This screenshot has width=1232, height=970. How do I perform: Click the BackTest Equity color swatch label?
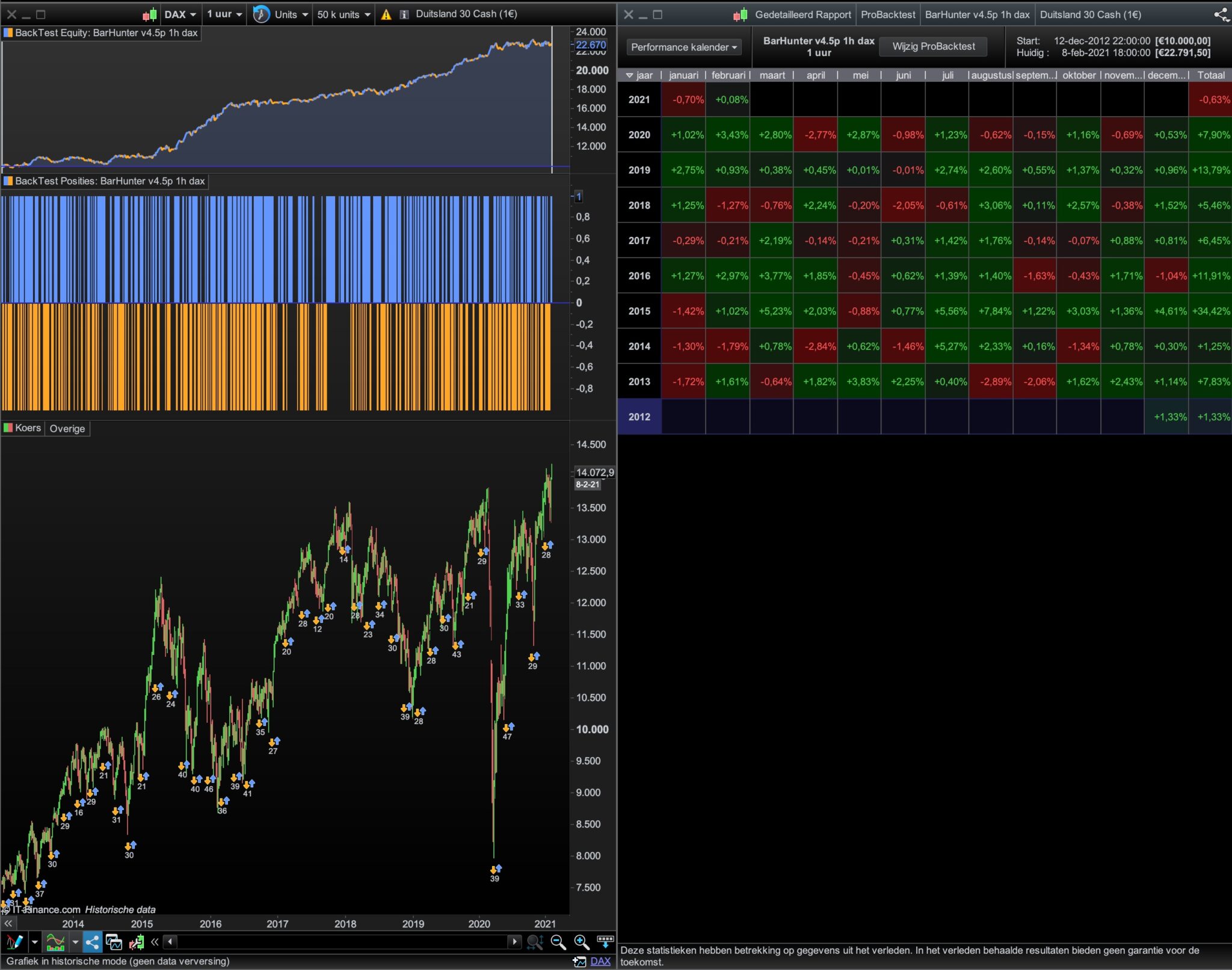click(x=8, y=33)
